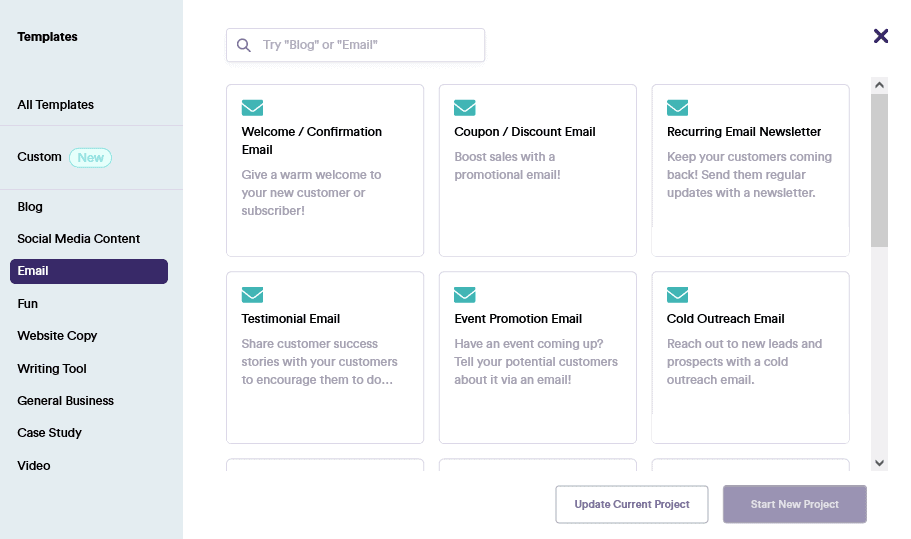Click the scrollbar up arrow

pyautogui.click(x=880, y=85)
